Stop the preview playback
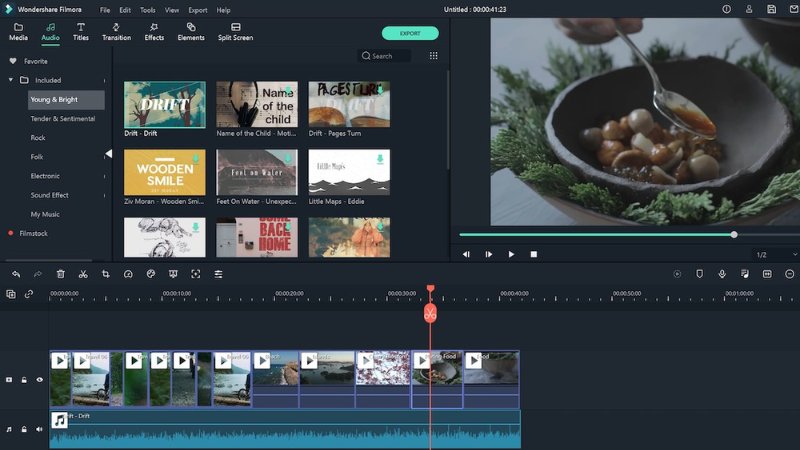The image size is (800, 450). coord(534,254)
